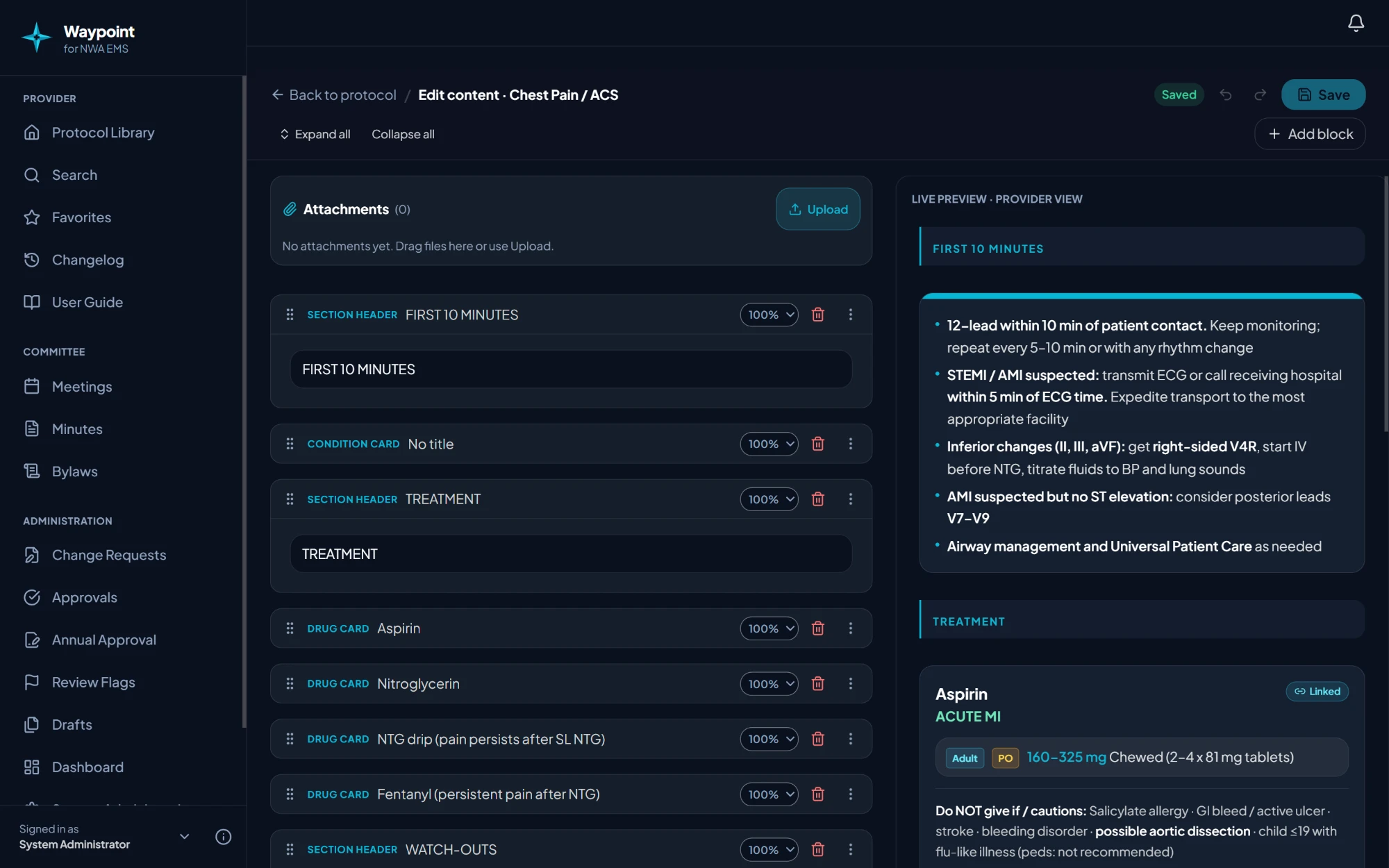Viewport: 1389px width, 868px height.
Task: Delete the FIRST 10 MINUTES section header block
Action: click(818, 315)
